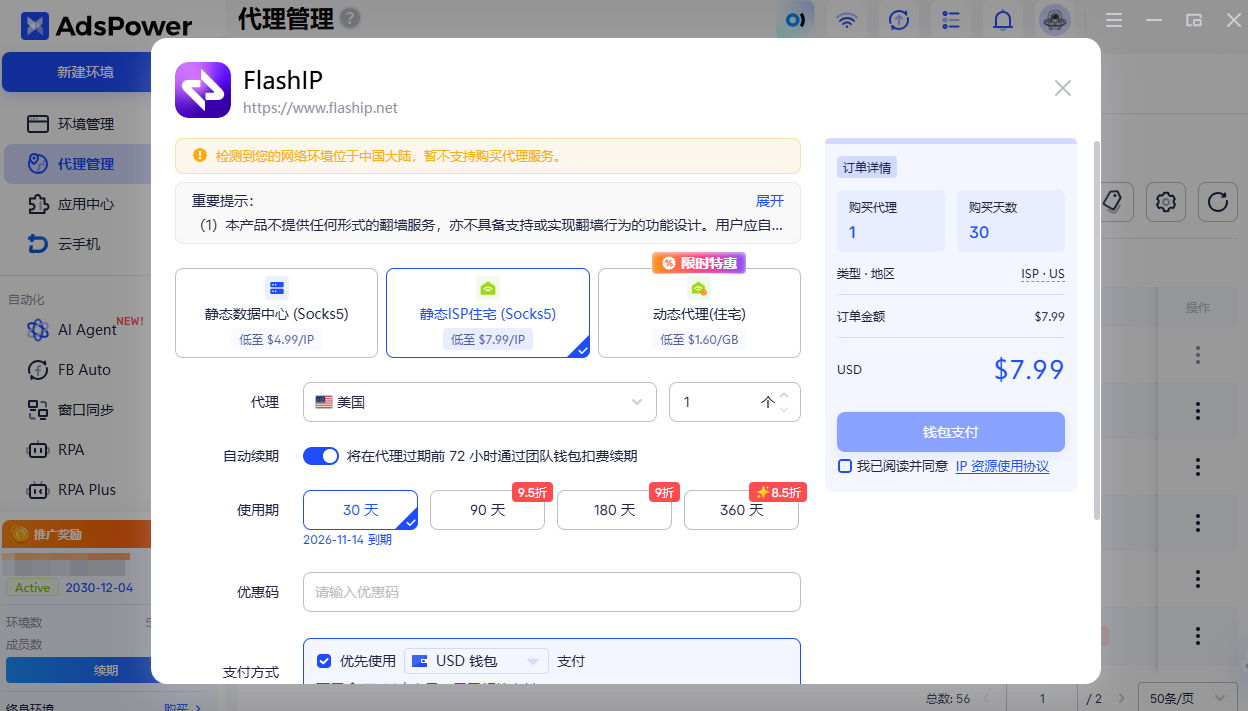
Task: Click the https://www.flaship.net URL text
Action: [320, 108]
